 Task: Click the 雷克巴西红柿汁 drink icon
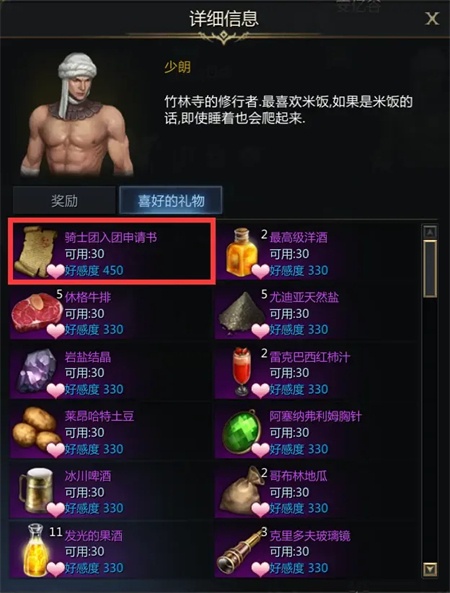242,372
